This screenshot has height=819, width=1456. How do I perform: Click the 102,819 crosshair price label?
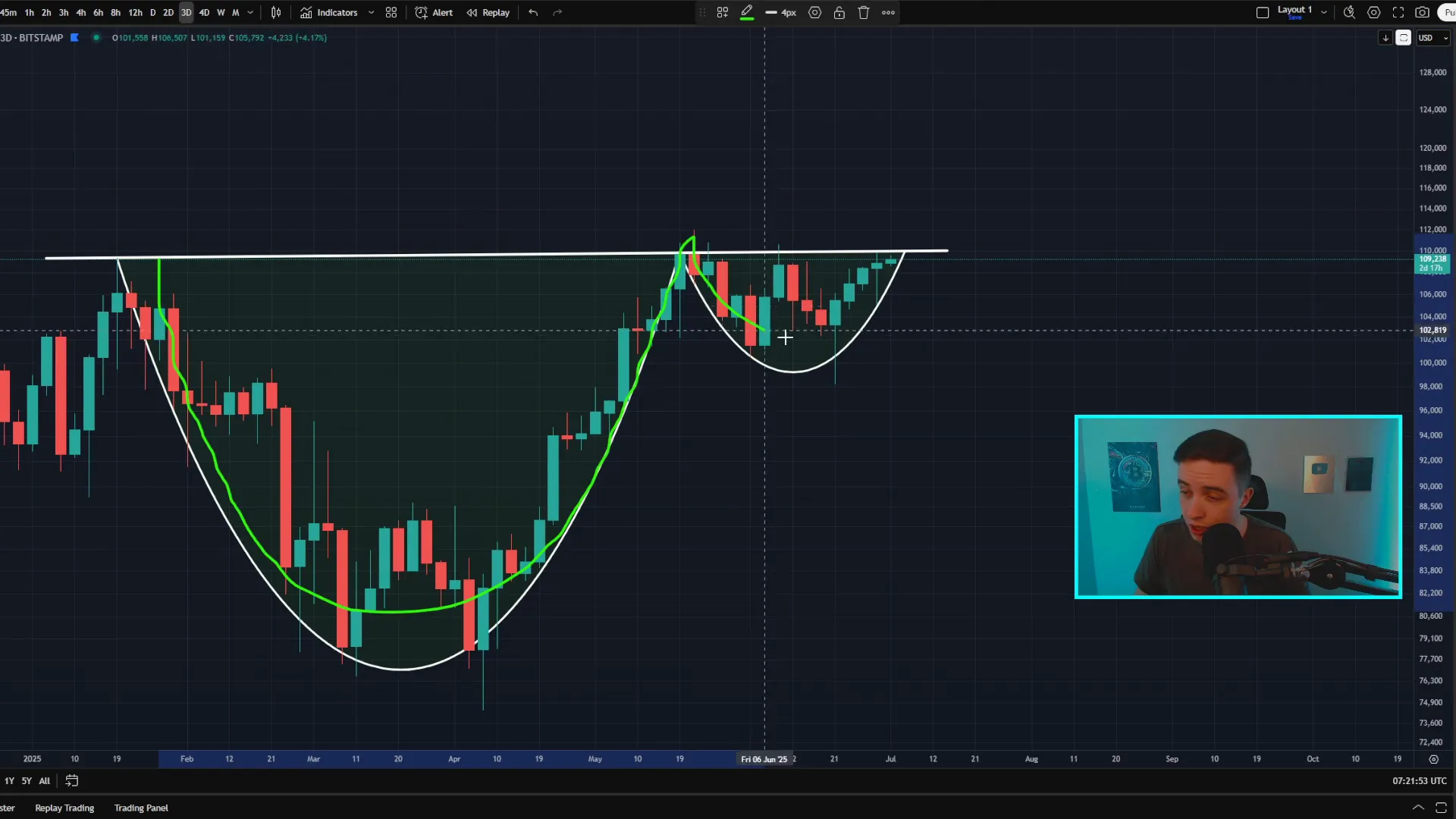pyautogui.click(x=1432, y=331)
